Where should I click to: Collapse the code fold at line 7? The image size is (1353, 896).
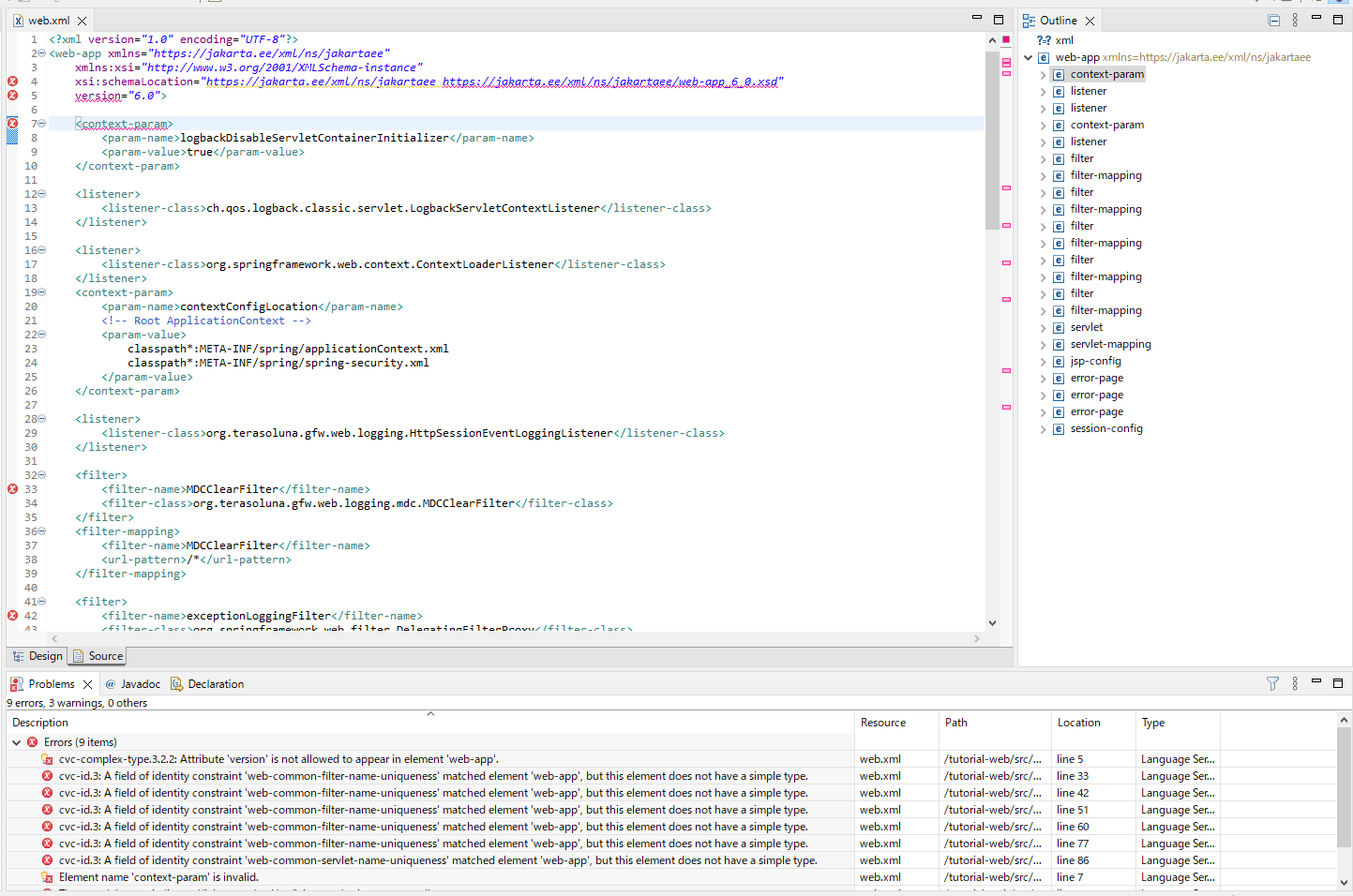[41, 124]
